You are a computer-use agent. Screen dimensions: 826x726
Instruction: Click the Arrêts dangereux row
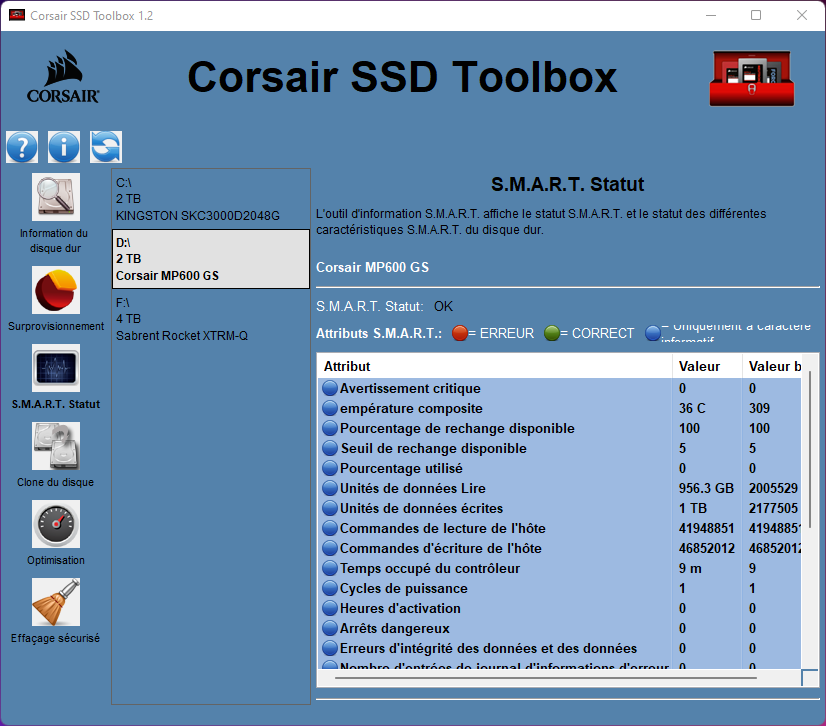tap(559, 629)
